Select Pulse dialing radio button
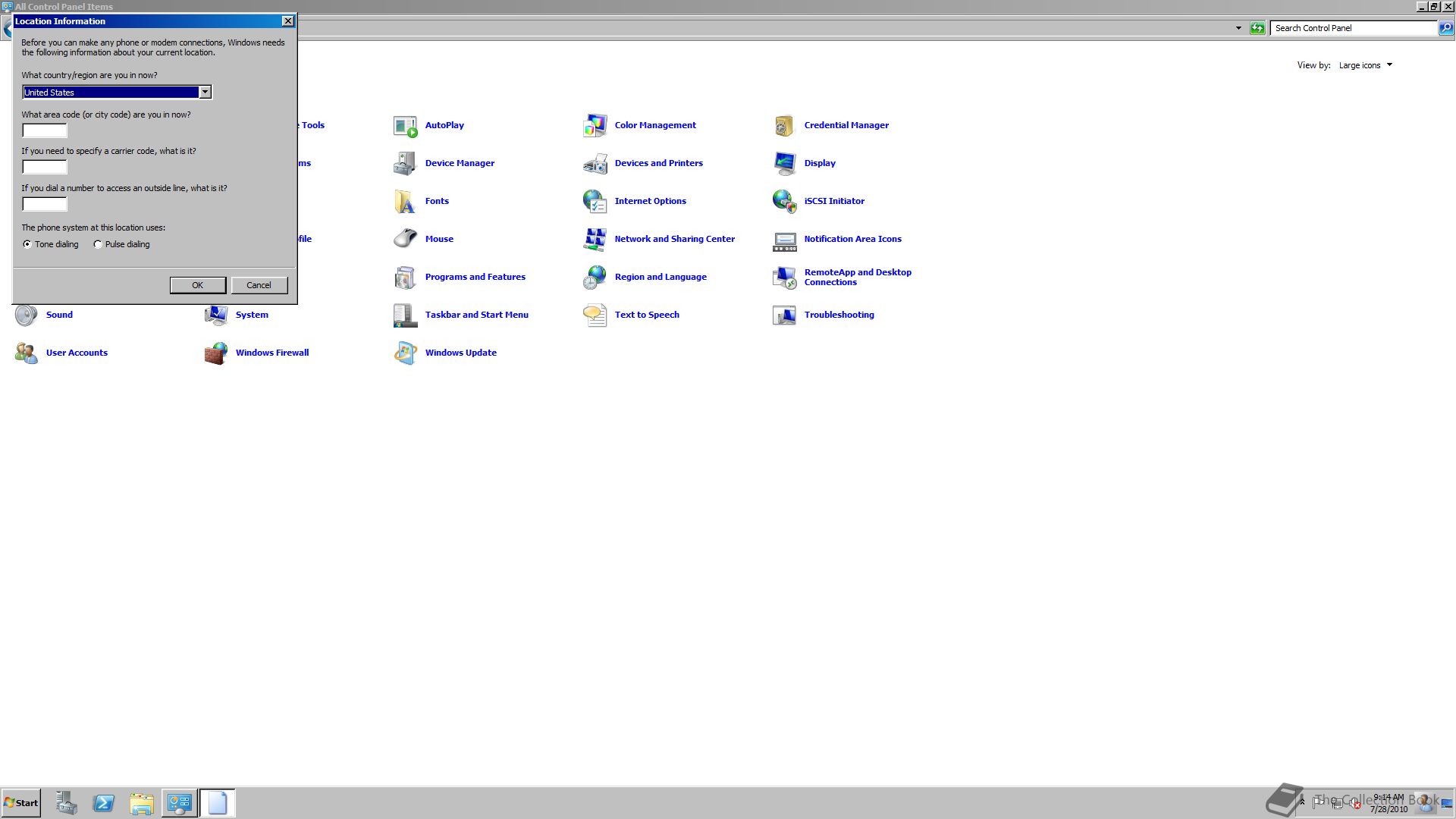This screenshot has height=819, width=1456. (98, 244)
